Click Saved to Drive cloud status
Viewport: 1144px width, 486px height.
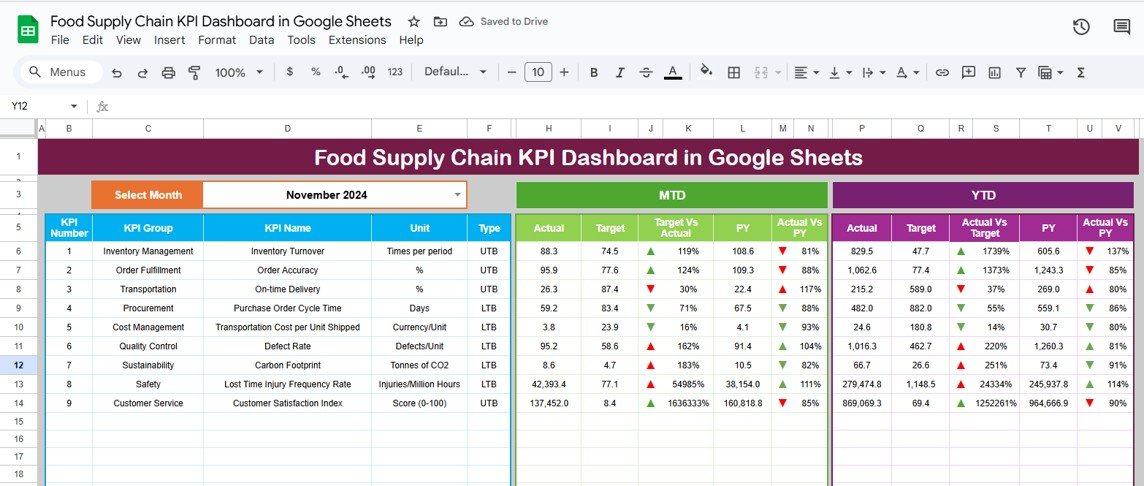(503, 22)
